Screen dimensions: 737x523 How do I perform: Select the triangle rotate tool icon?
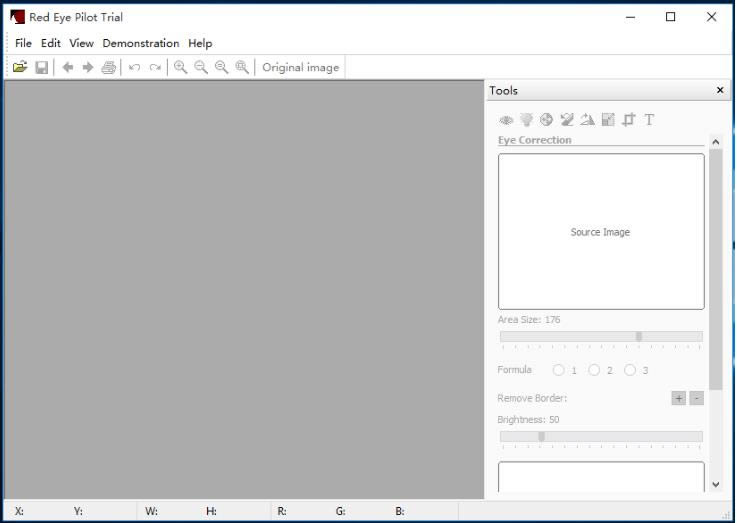pos(587,120)
